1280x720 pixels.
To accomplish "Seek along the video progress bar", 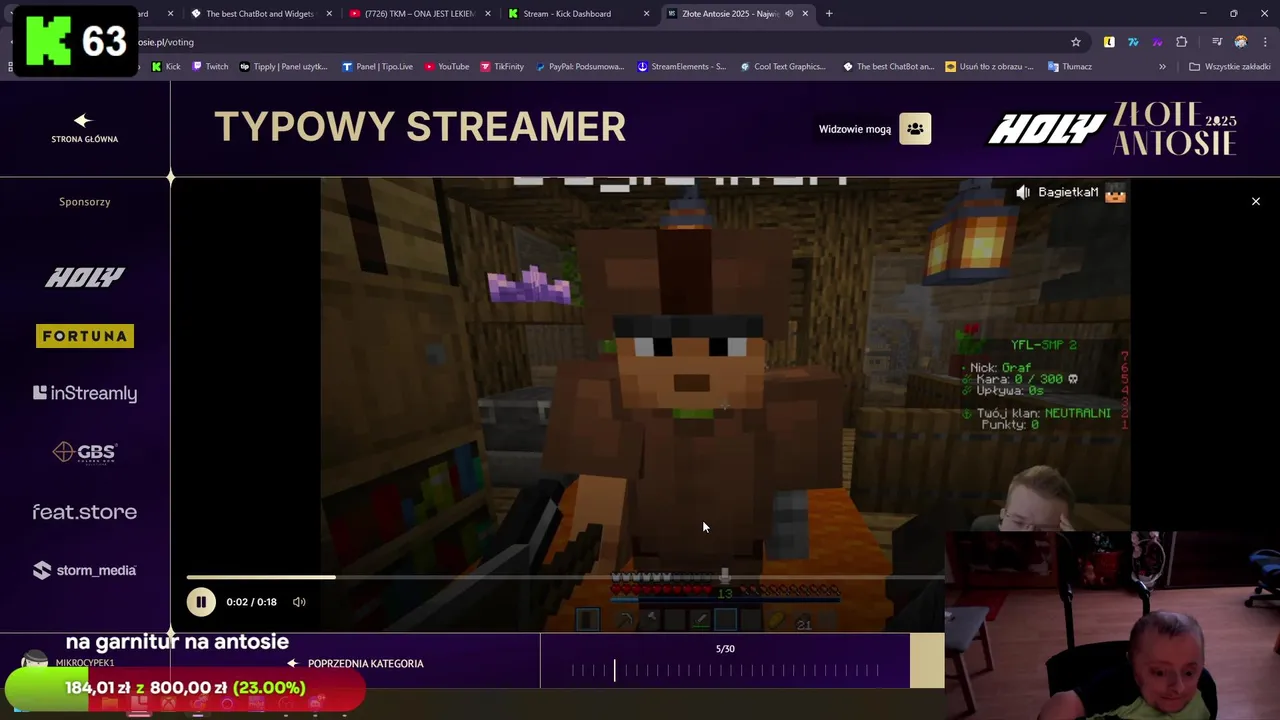I will [x=565, y=577].
